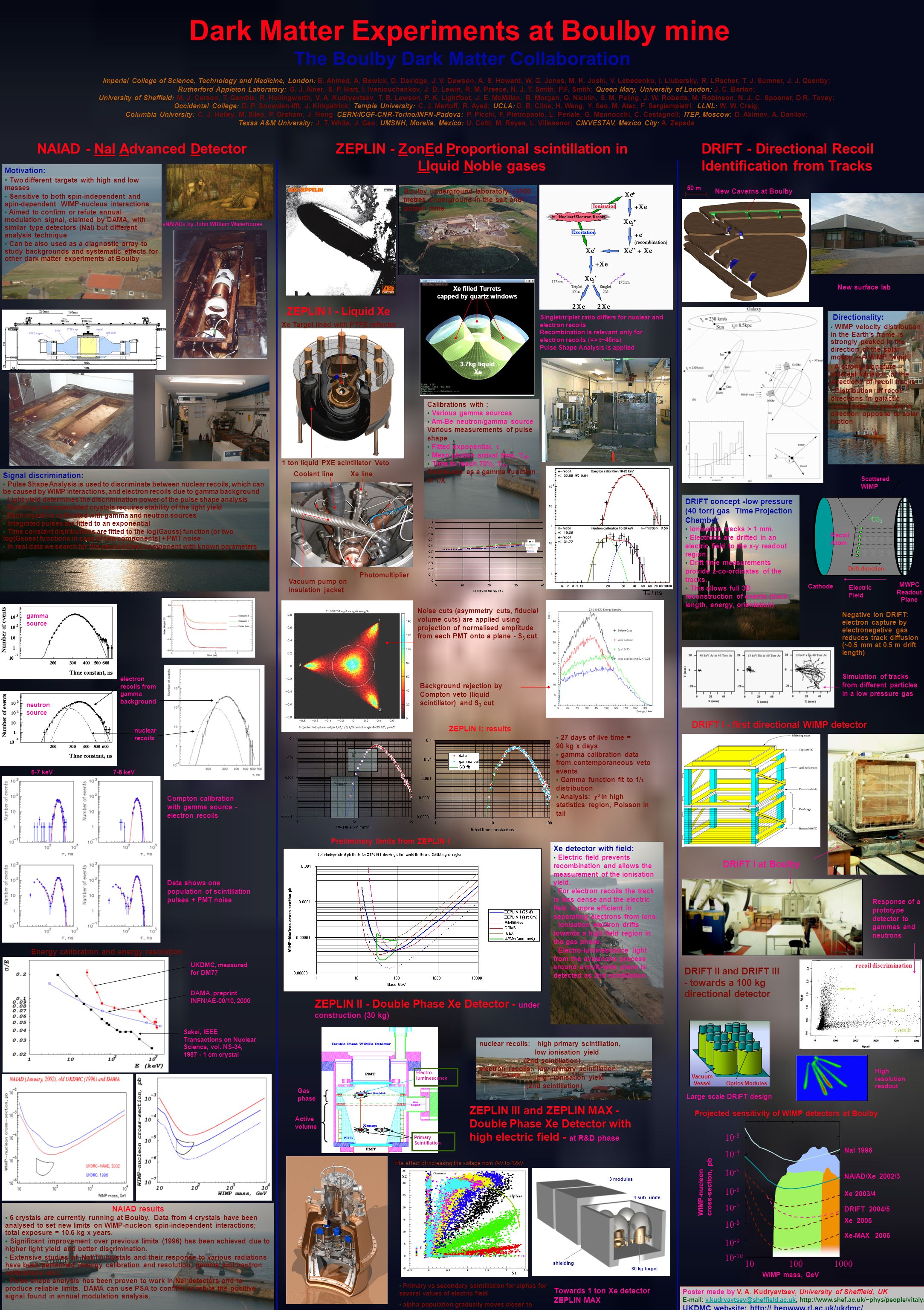The image size is (924, 1310).
Task: Select the DRIFT Directional Recoil Identification heading
Action: (787, 157)
